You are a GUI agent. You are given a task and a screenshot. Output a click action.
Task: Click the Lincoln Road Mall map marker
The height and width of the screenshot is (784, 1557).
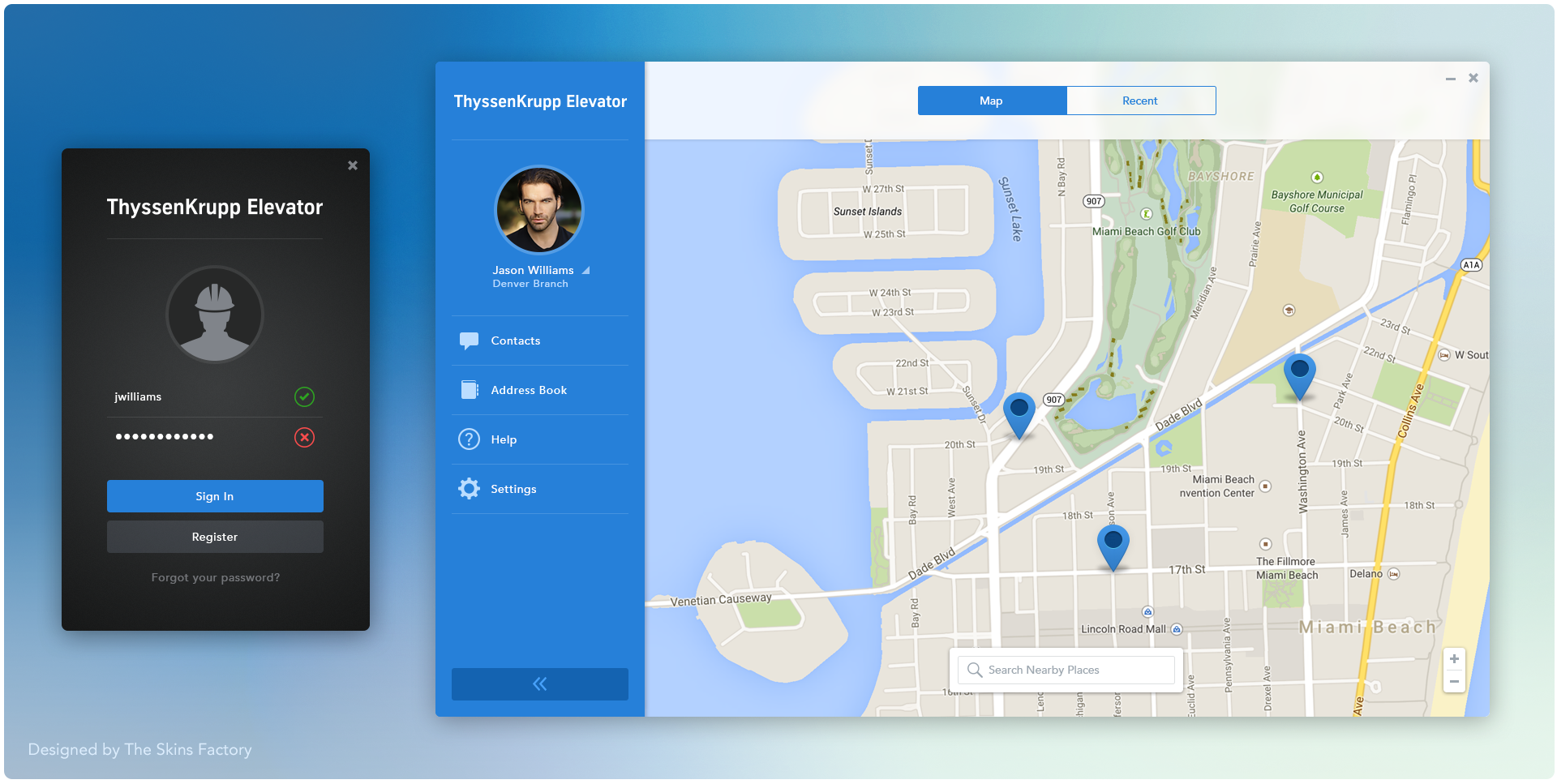tap(1177, 629)
